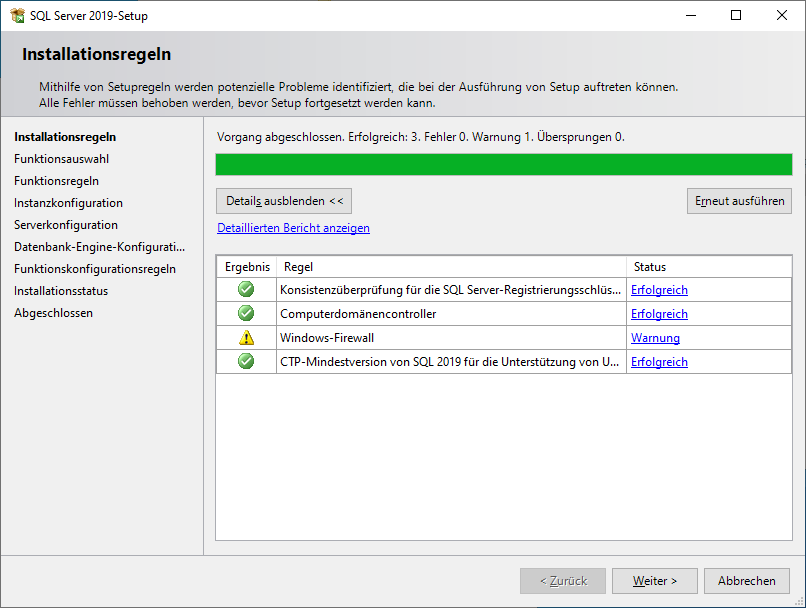Open Erfolgreich status link for Computerdomänencontroller
The image size is (806, 608).
pos(659,314)
